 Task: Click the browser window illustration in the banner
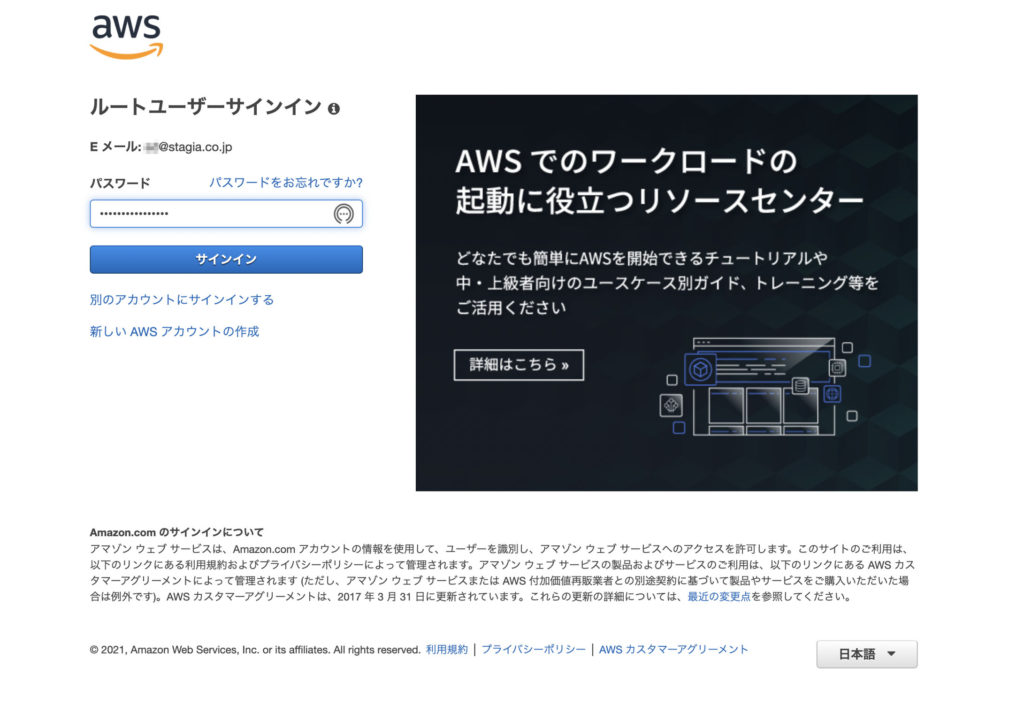tap(763, 386)
